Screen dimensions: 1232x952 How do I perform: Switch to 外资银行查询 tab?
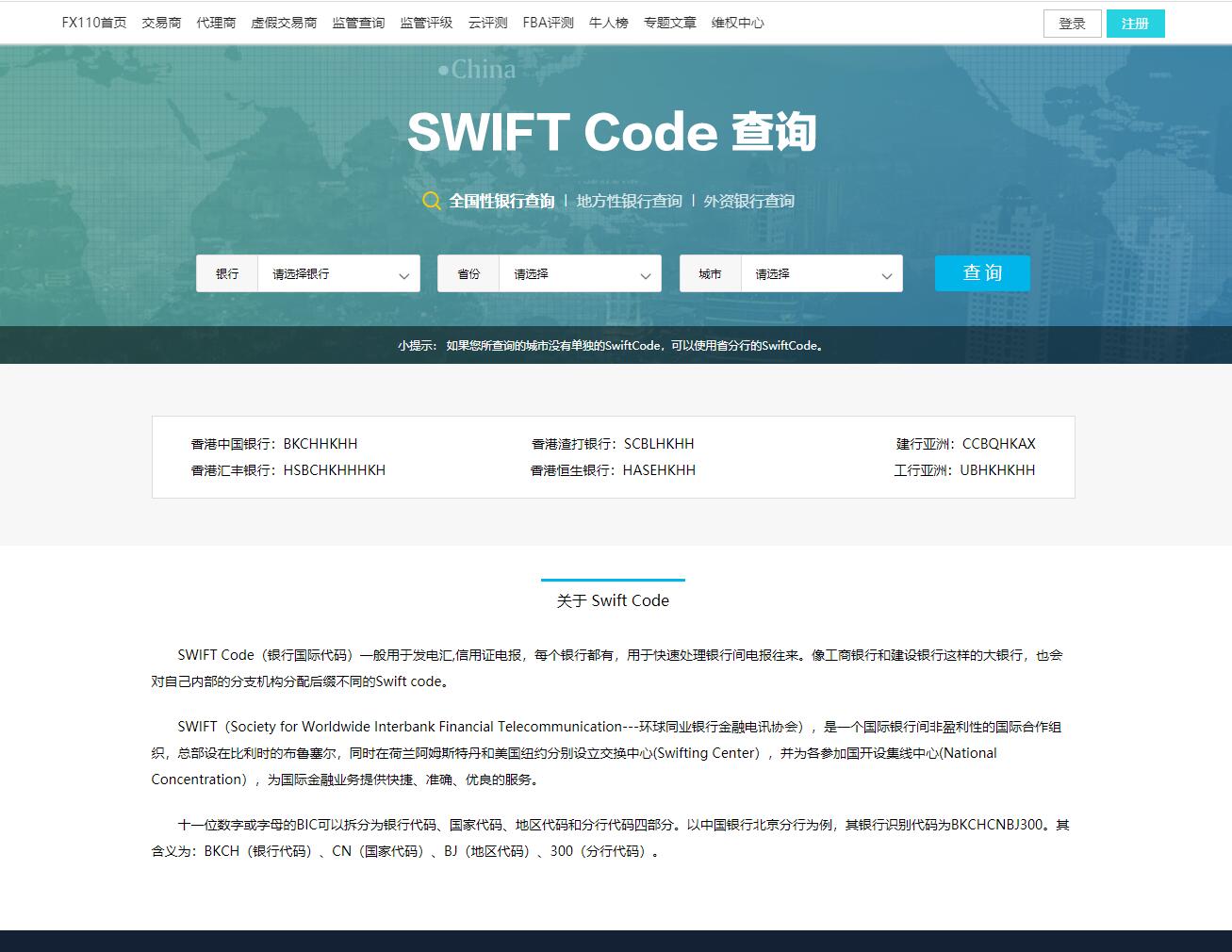(x=749, y=201)
